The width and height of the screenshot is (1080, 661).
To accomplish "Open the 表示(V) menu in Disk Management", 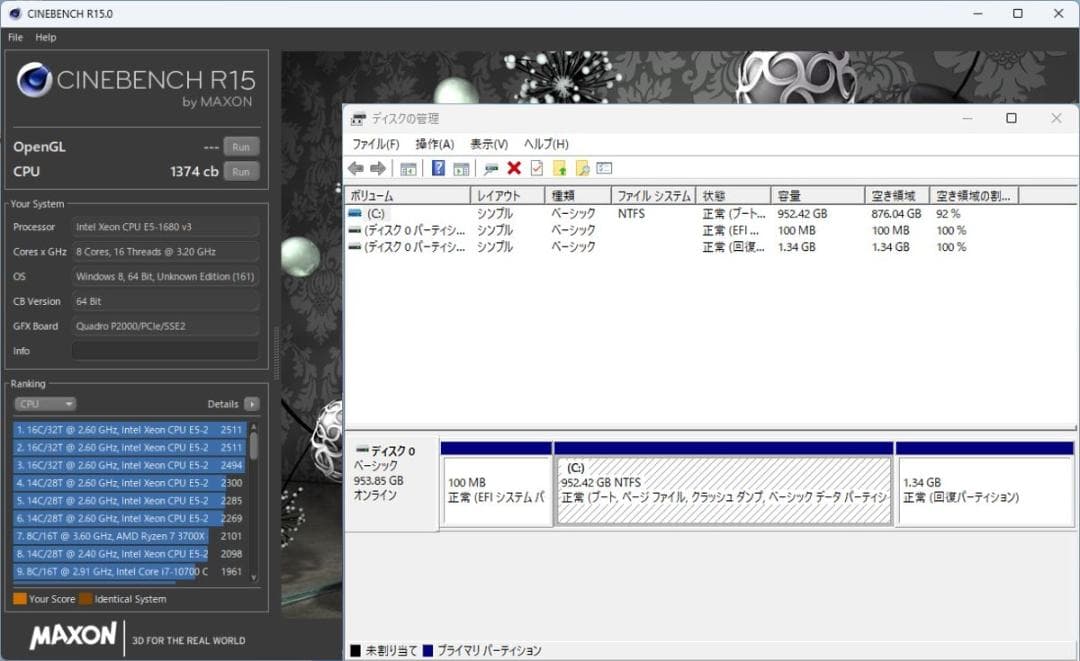I will 489,143.
